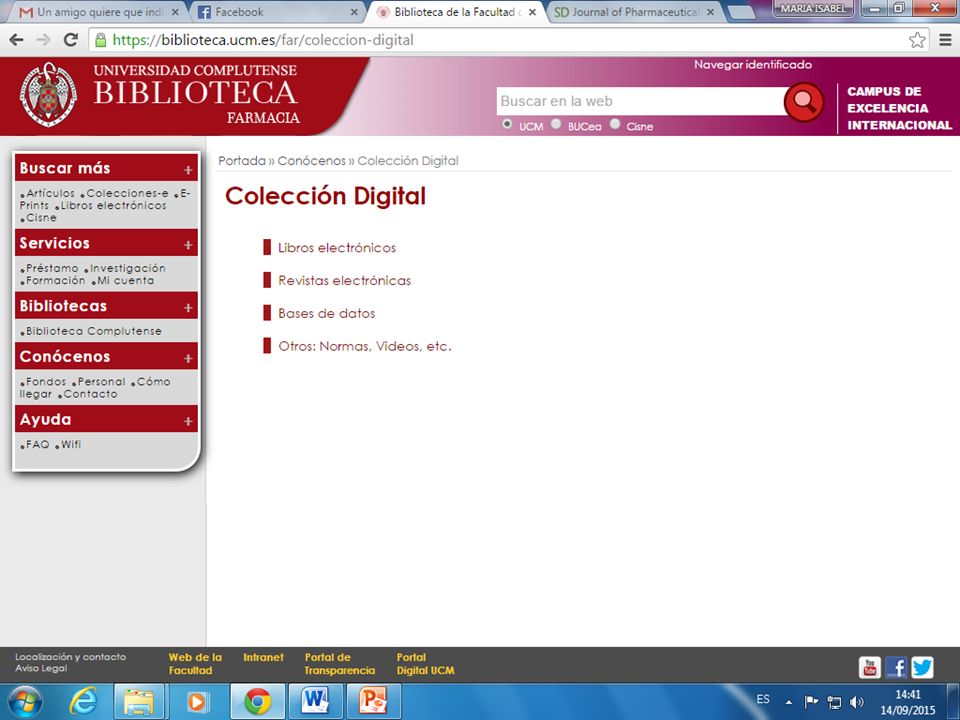
Task: Open a new tab button
Action: click(740, 12)
